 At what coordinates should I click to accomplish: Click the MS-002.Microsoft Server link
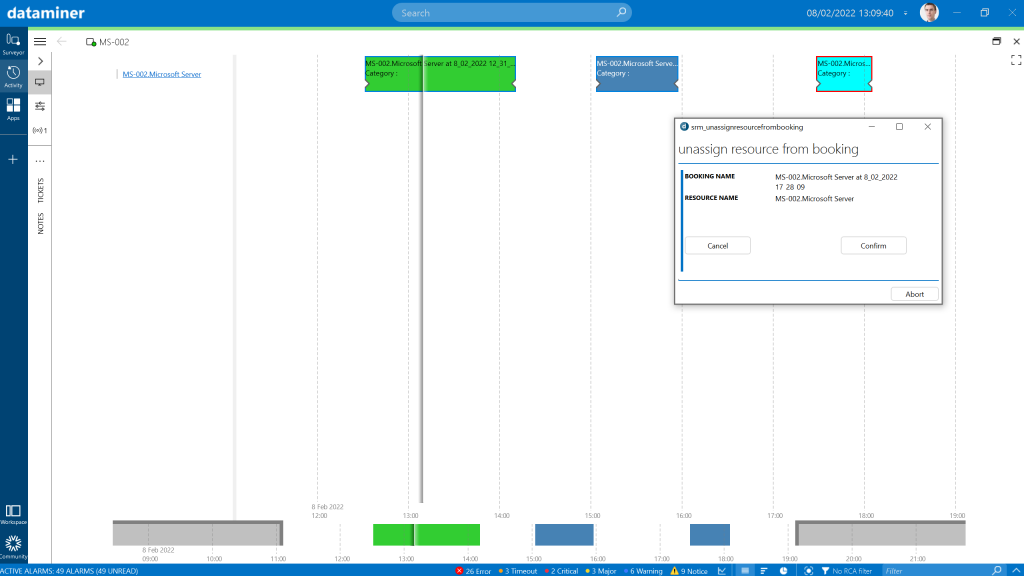(x=162, y=74)
